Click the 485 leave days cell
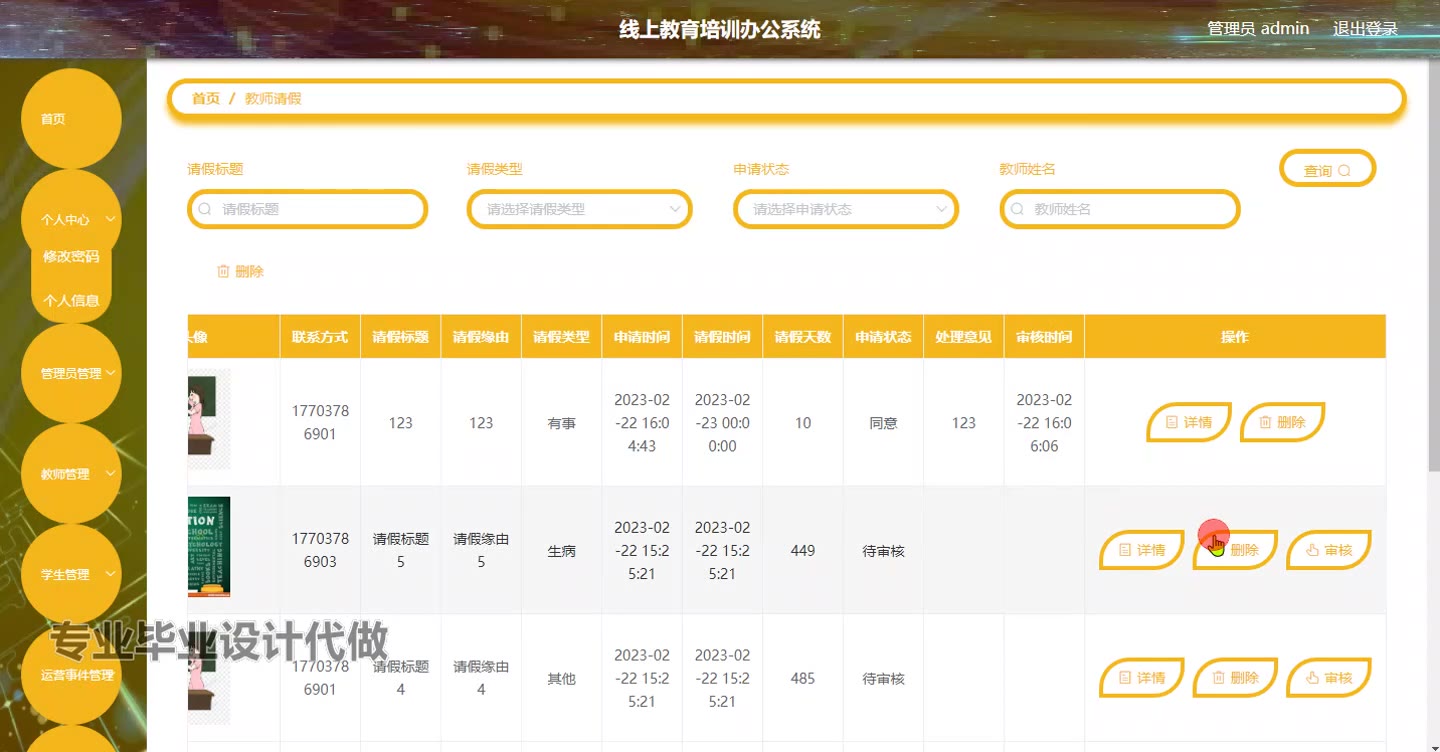 (803, 678)
